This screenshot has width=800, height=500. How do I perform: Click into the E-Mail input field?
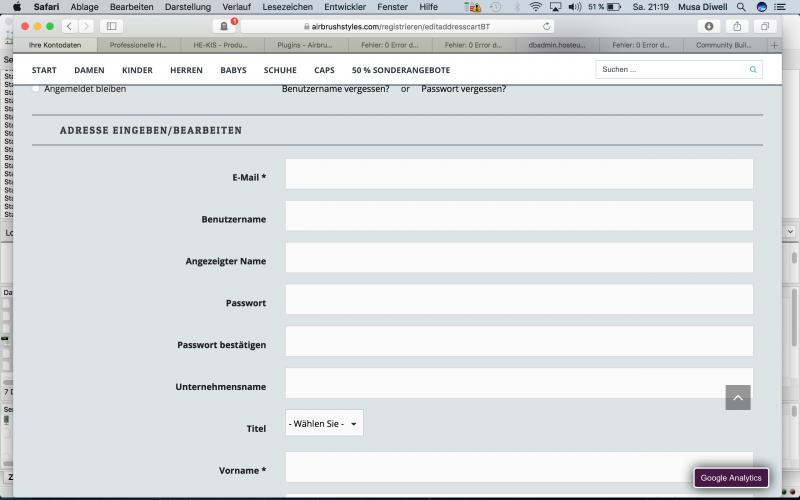pyautogui.click(x=518, y=174)
